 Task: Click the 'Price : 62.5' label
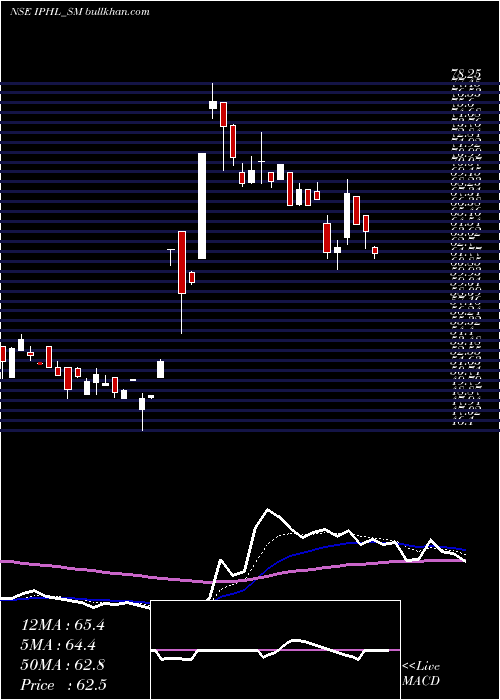point(63,685)
